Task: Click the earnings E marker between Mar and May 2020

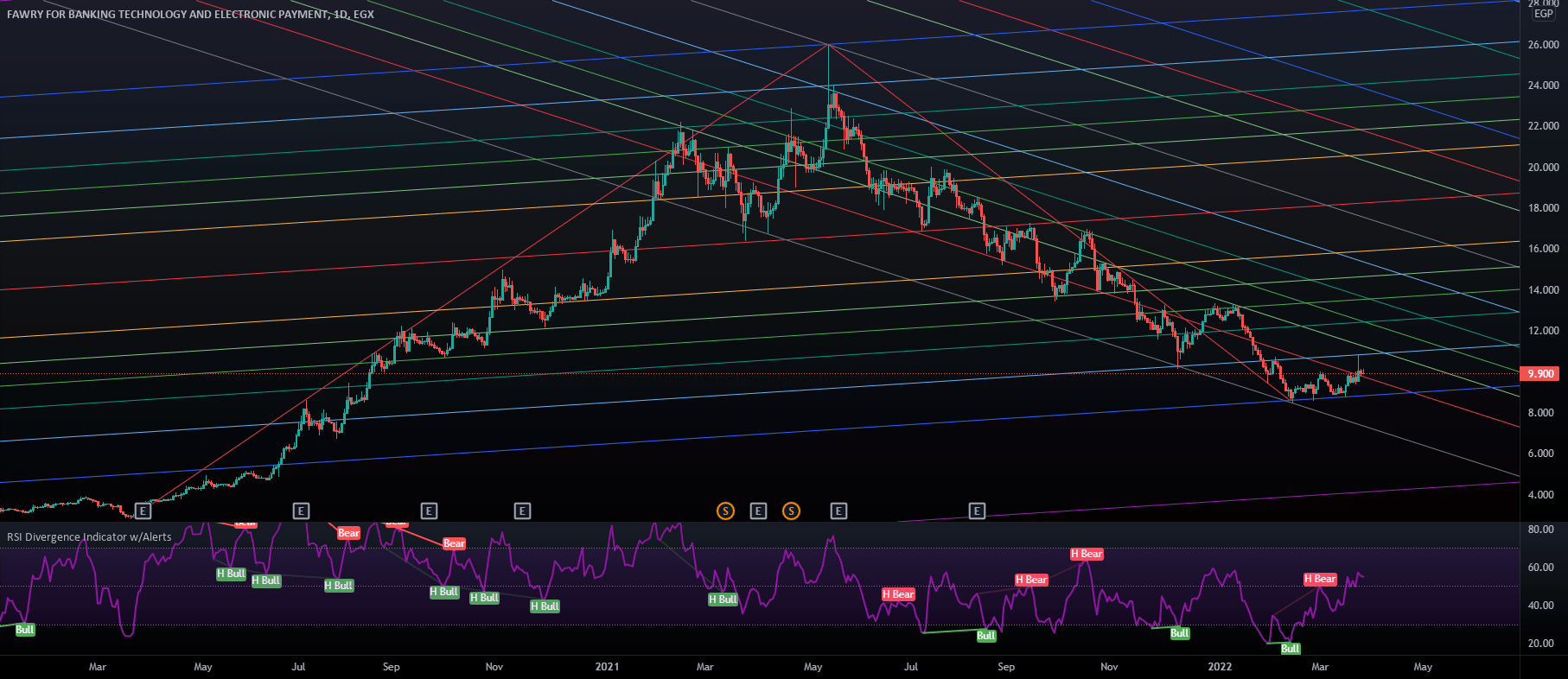Action: coord(143,511)
